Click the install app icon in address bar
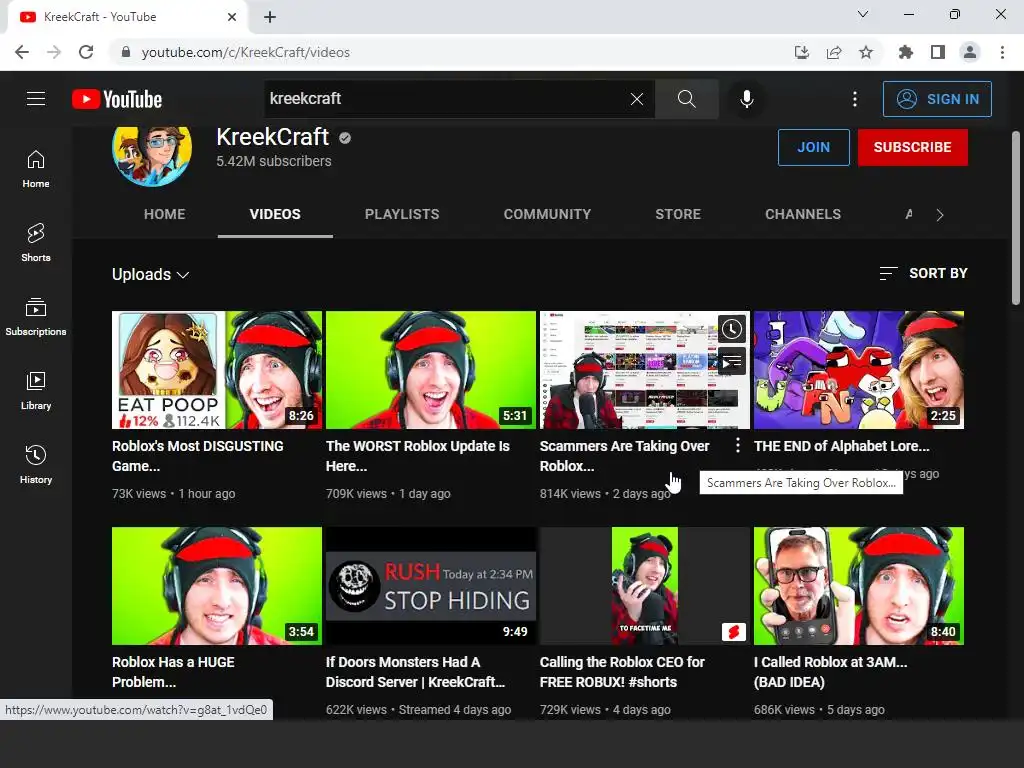This screenshot has width=1024, height=768. pyautogui.click(x=802, y=52)
